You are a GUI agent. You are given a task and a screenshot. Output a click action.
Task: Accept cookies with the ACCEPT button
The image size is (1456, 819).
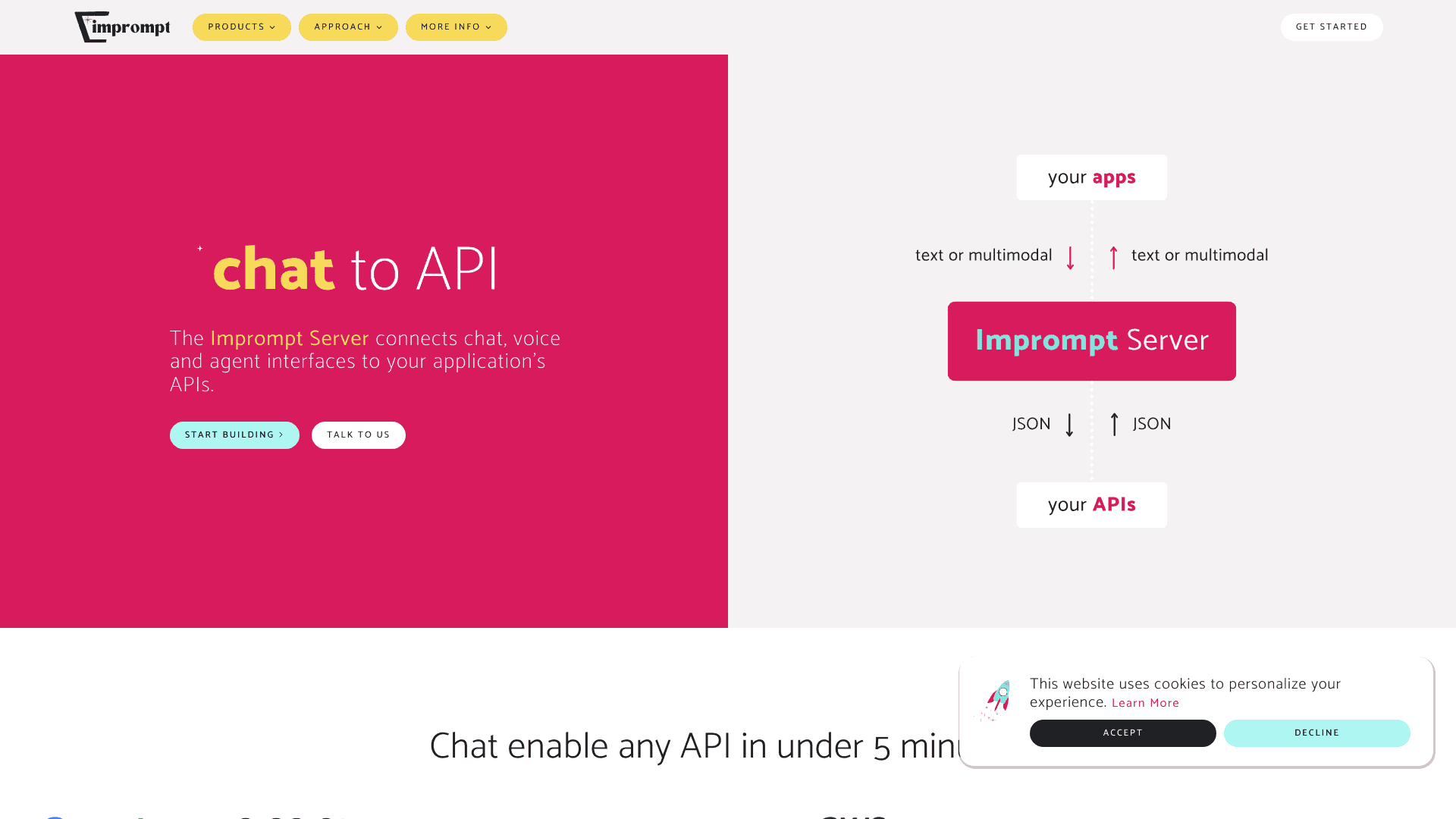coord(1122,733)
